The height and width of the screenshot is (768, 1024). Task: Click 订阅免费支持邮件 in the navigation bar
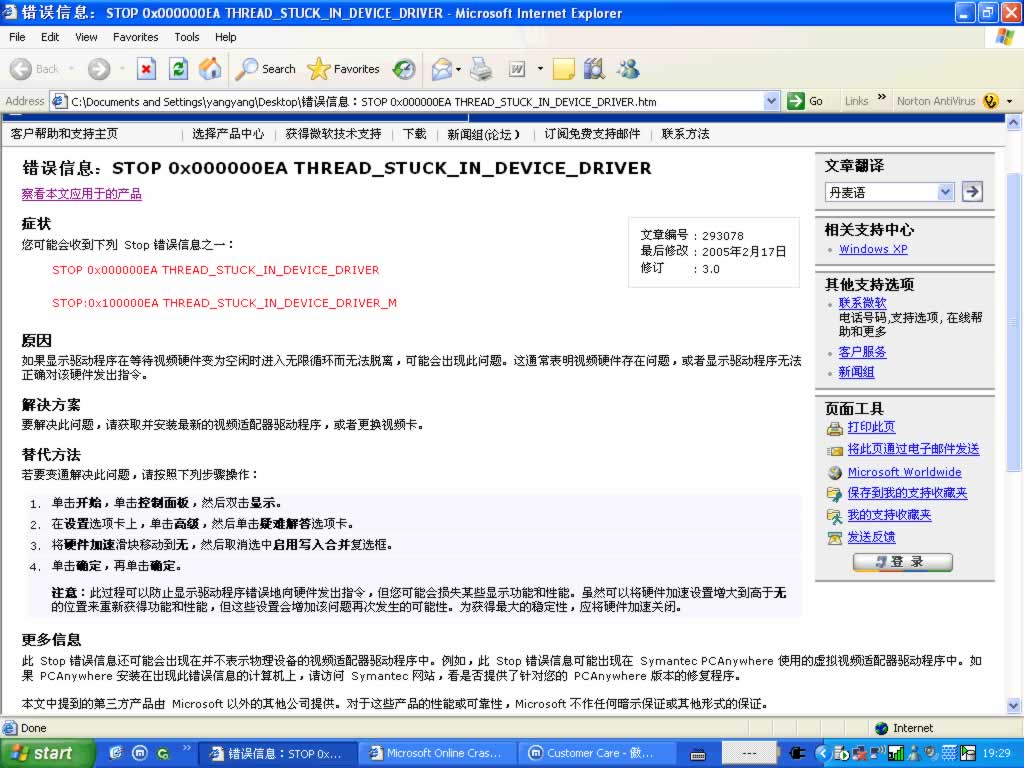point(592,134)
